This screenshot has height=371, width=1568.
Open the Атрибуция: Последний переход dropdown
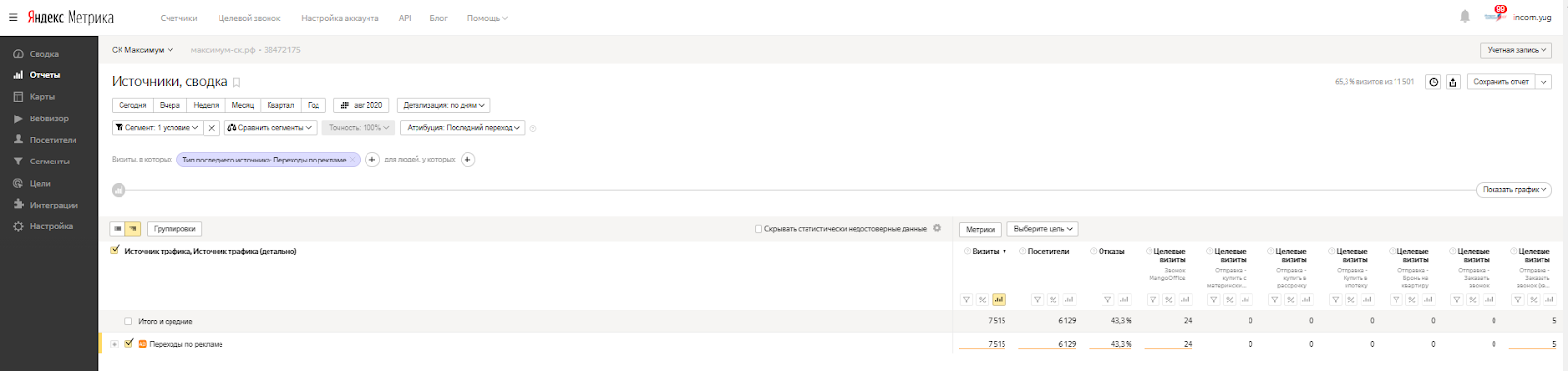(x=463, y=128)
